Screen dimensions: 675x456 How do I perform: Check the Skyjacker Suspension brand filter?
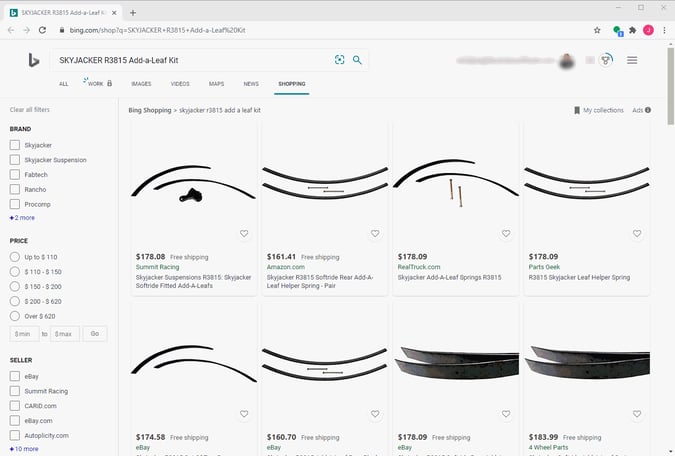[x=15, y=160]
